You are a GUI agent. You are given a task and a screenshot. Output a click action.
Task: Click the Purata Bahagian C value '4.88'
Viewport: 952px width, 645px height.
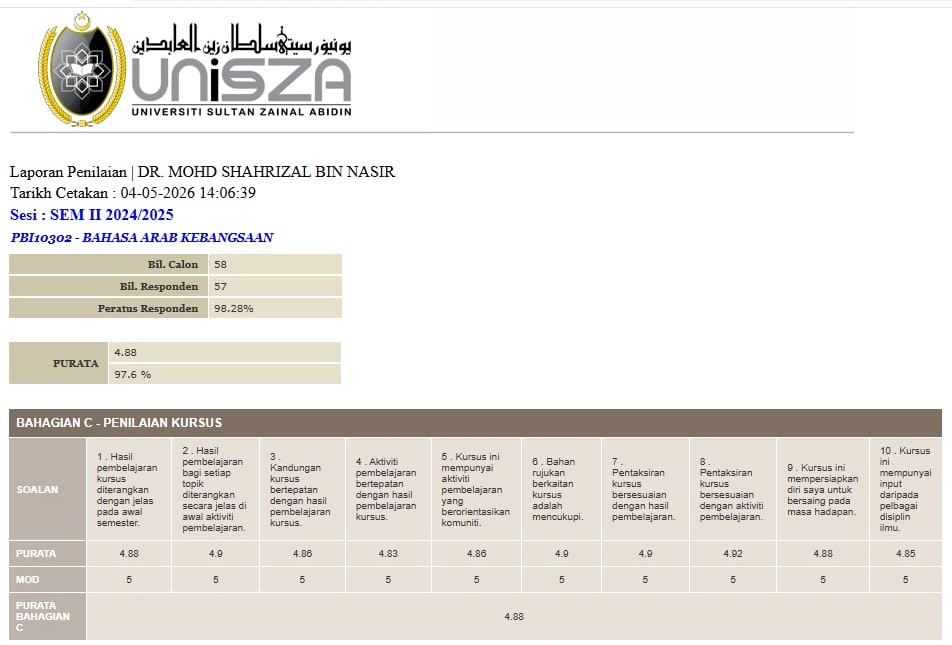coord(514,617)
